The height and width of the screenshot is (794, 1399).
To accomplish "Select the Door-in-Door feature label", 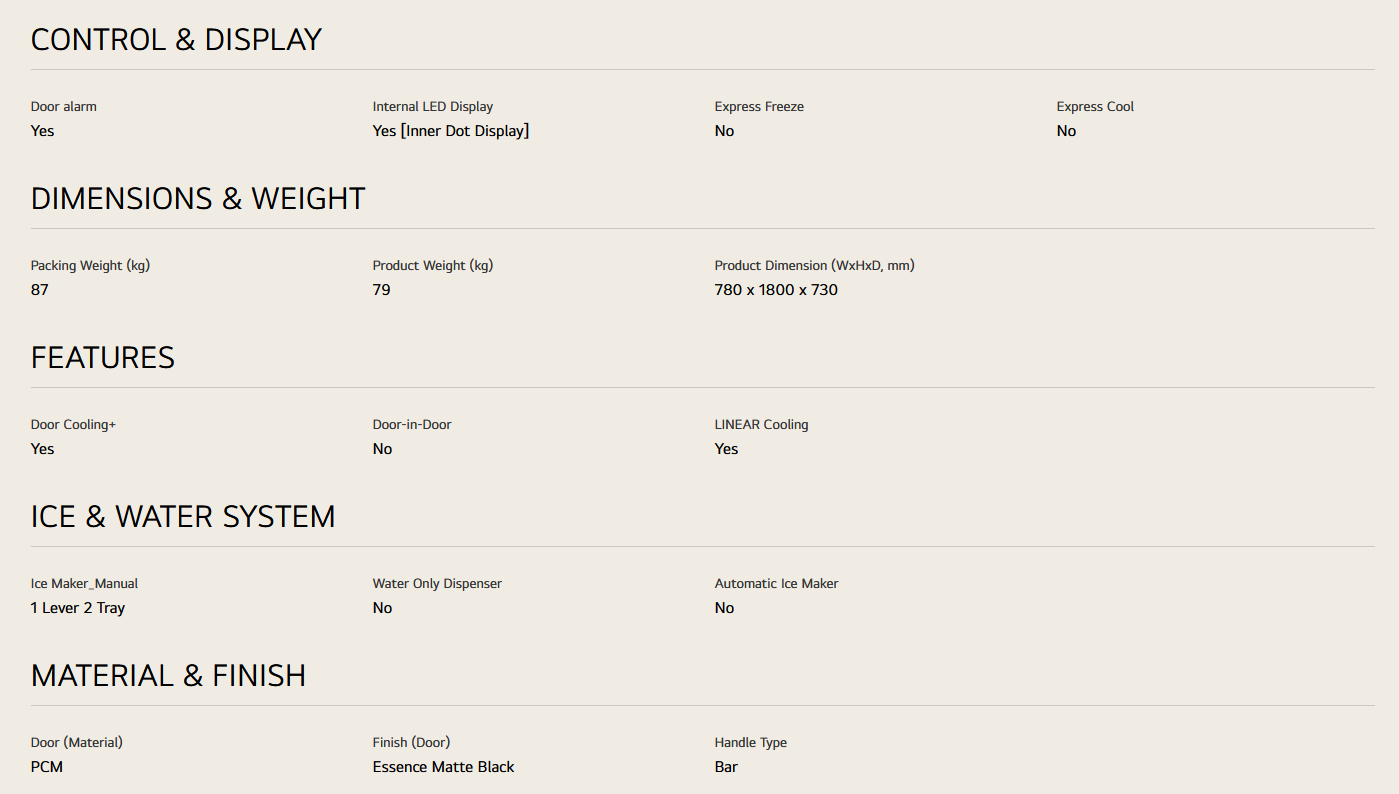I will tap(412, 425).
